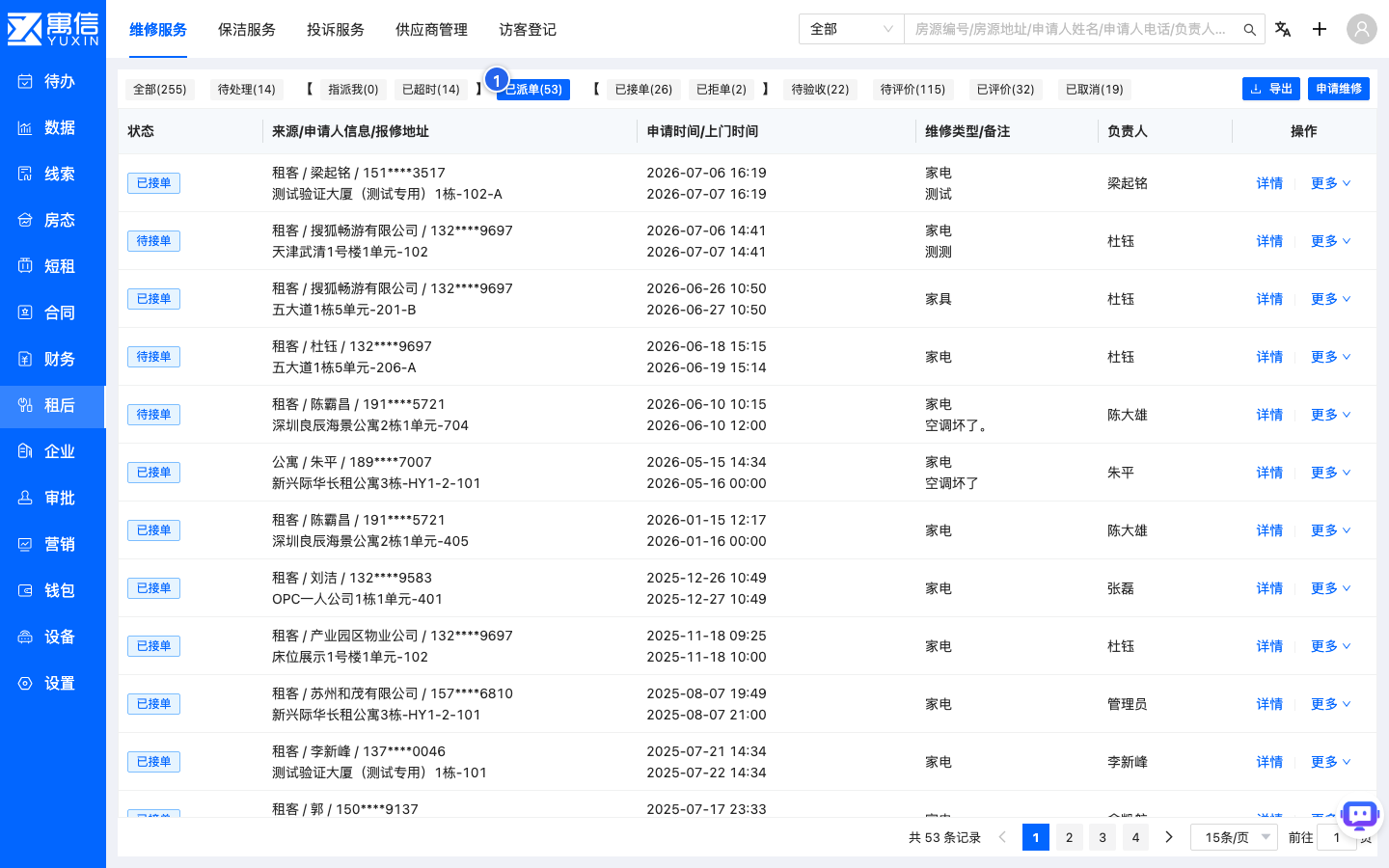Open the 房态 sidebar icon
This screenshot has height=868, width=1389.
coord(25,220)
